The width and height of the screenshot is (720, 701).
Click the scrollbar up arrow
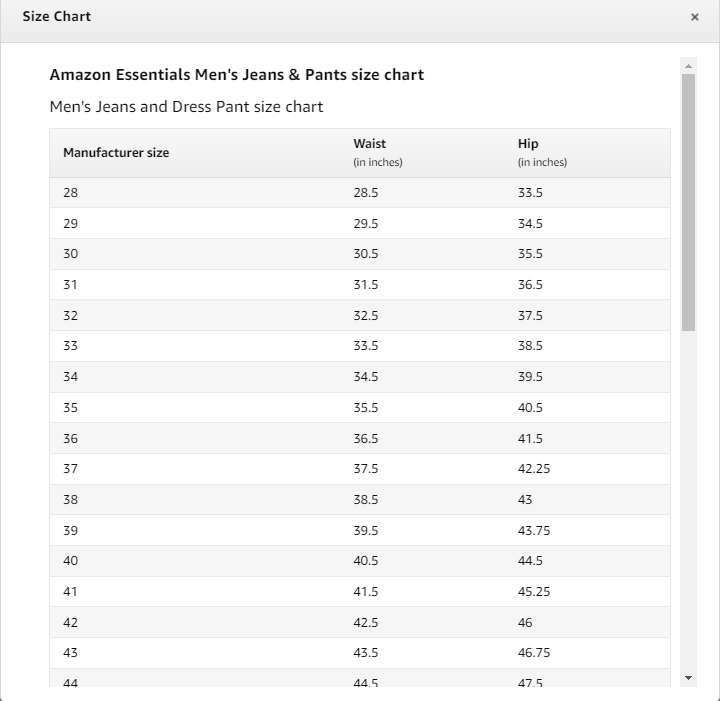click(x=688, y=66)
